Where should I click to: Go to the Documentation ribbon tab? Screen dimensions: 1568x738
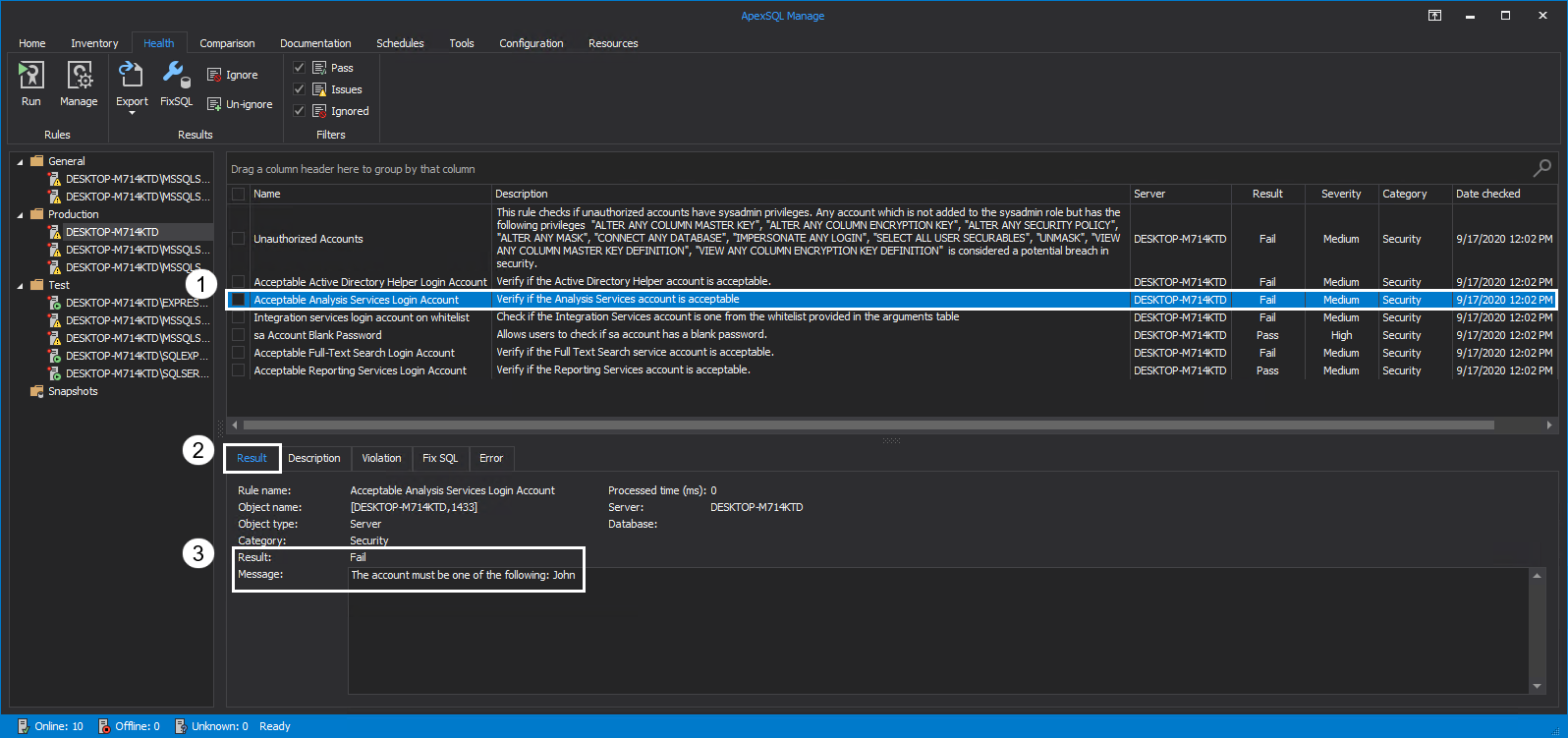point(315,43)
